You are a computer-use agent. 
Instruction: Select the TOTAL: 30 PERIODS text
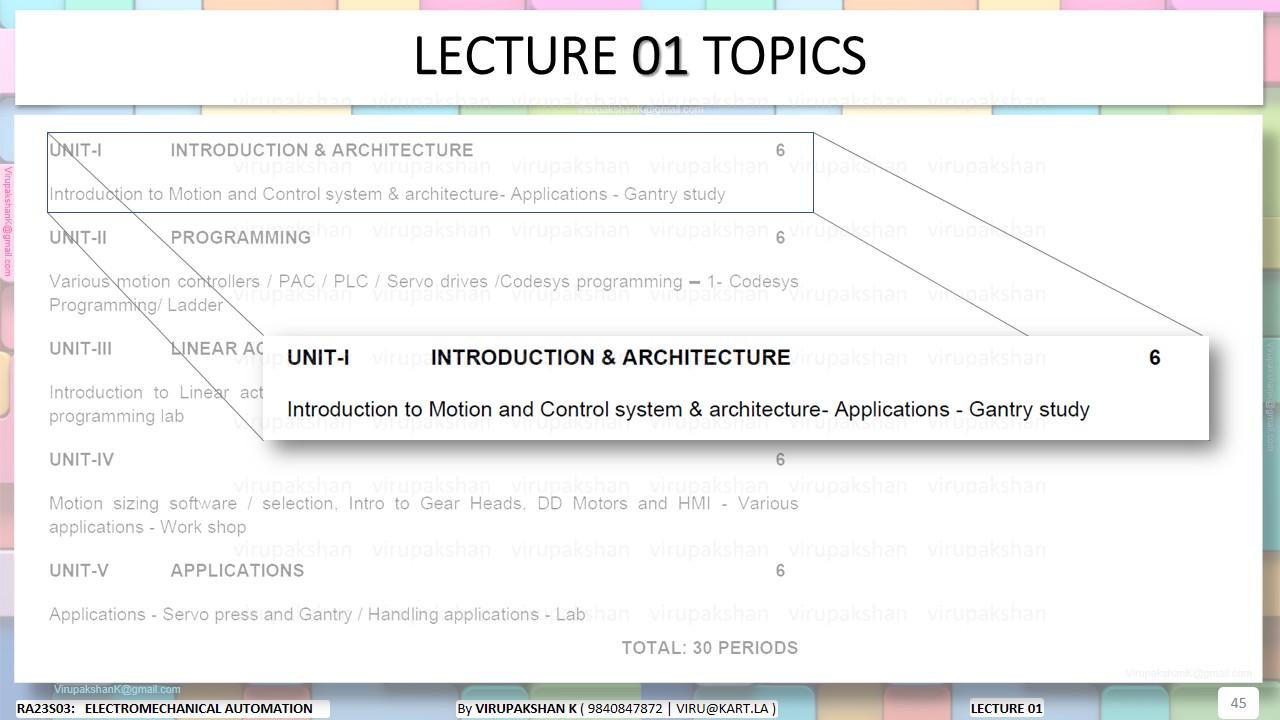pyautogui.click(x=710, y=647)
